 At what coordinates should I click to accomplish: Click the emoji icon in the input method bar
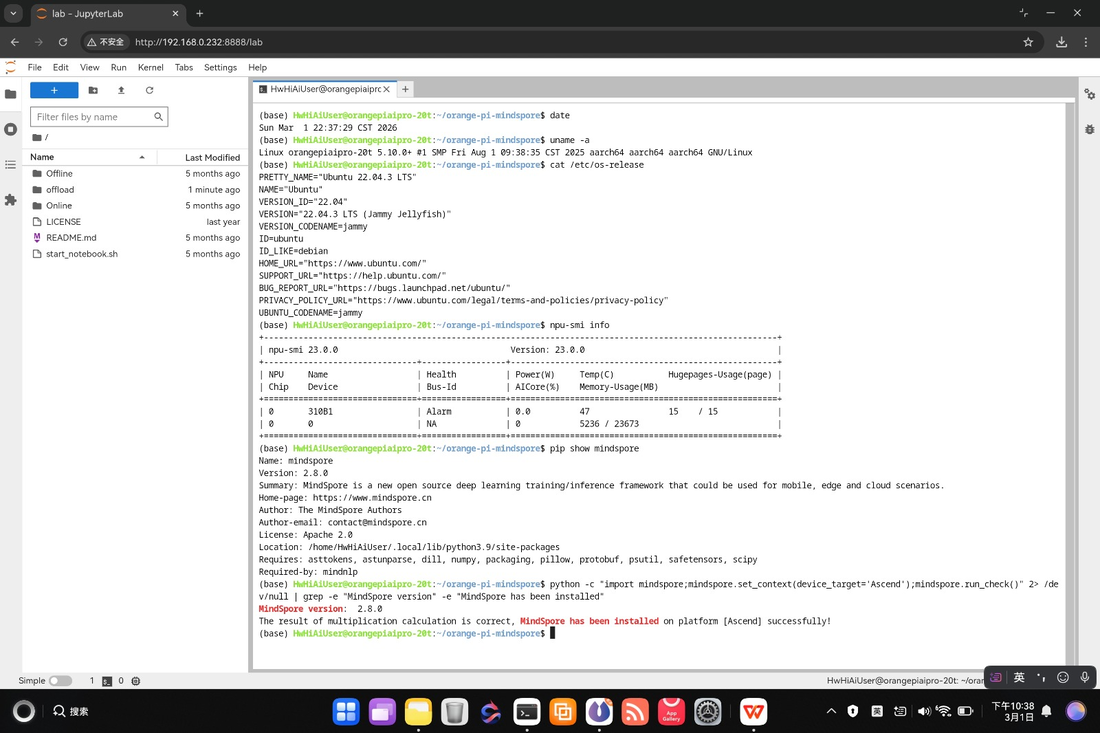point(1062,677)
